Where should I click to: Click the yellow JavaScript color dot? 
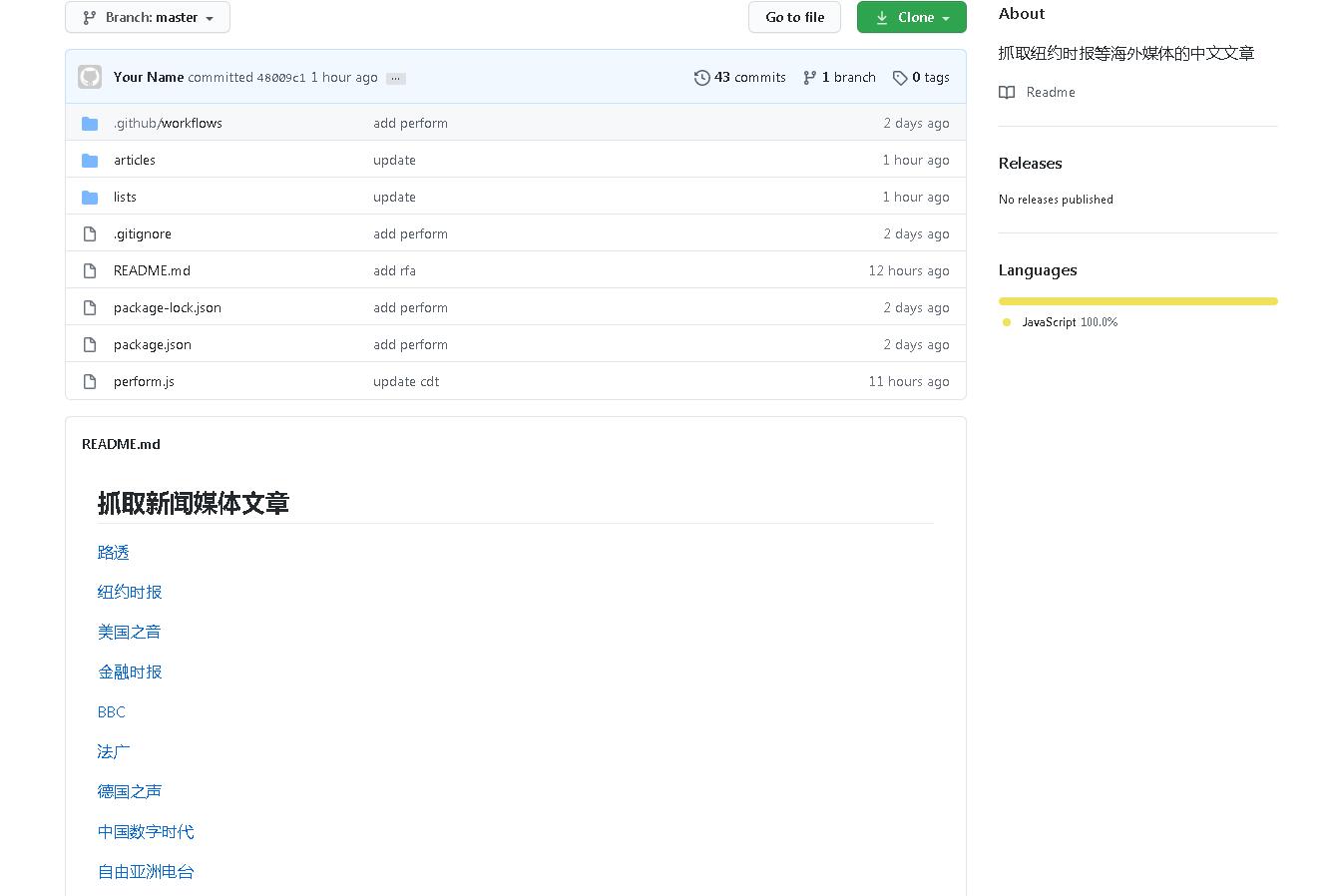click(1007, 322)
